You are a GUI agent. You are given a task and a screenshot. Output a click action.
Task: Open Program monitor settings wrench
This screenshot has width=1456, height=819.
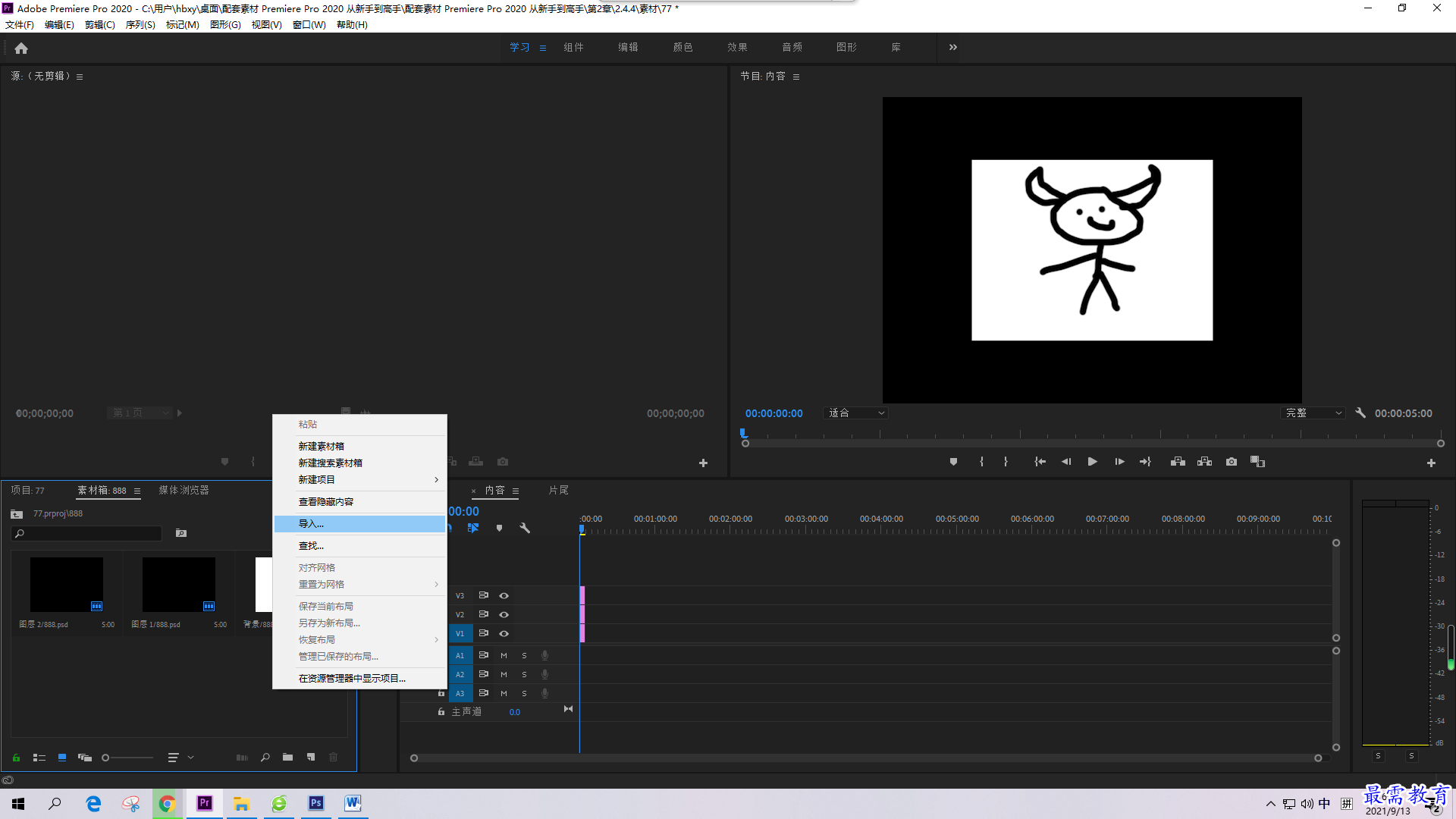click(1360, 413)
